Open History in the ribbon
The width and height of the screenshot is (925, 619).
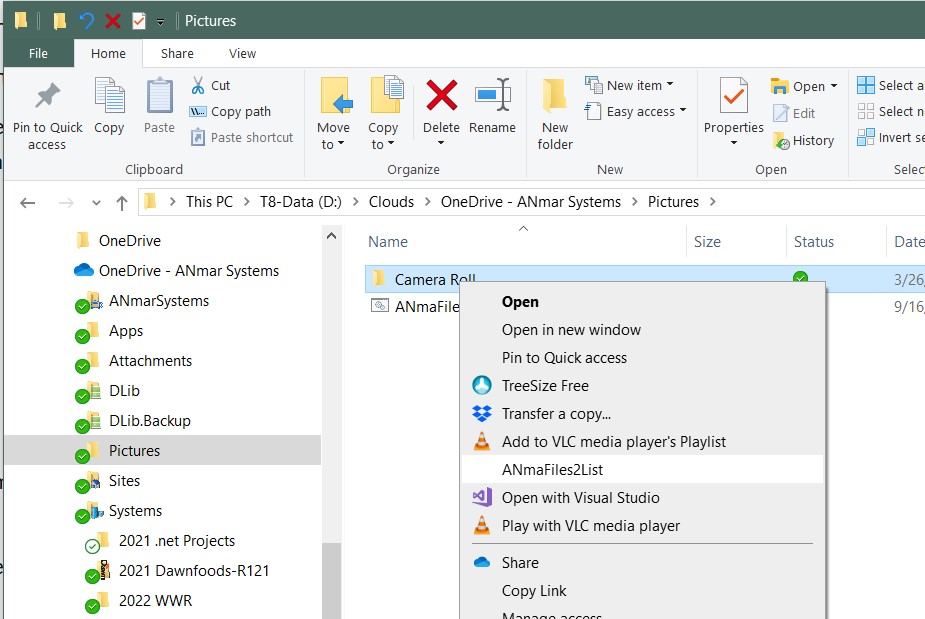click(803, 141)
